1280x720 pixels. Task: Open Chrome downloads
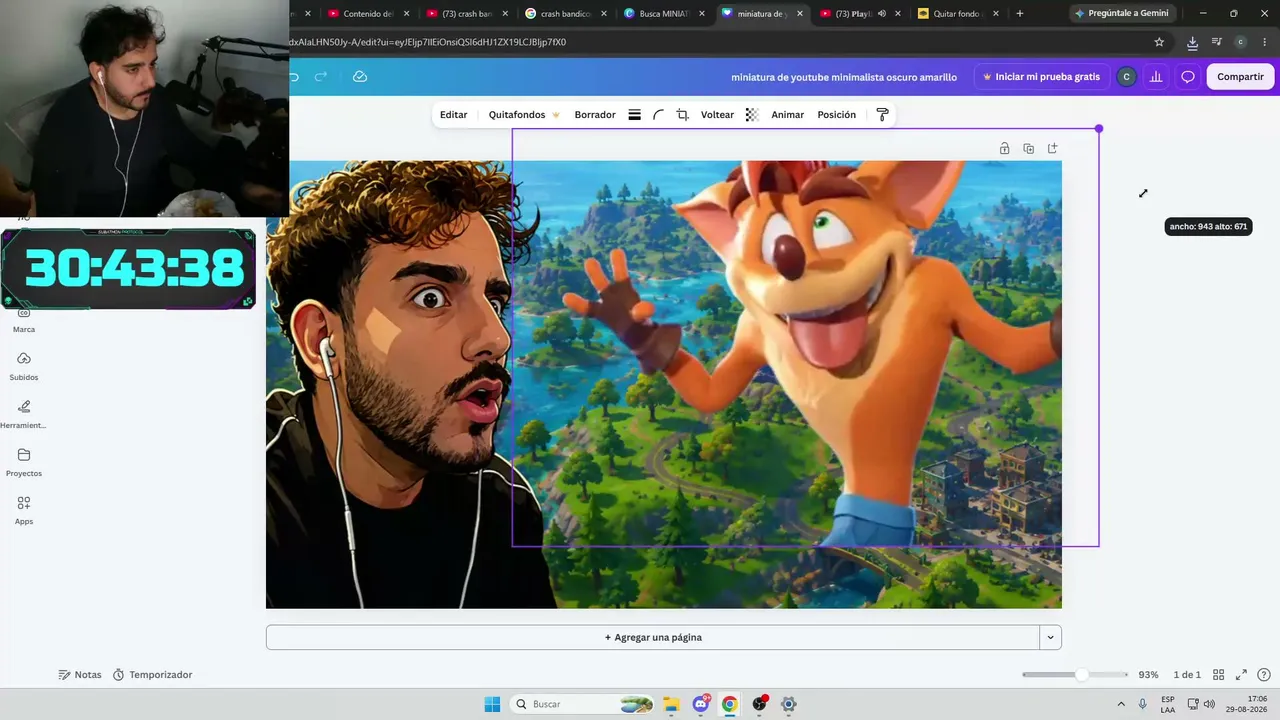point(1192,42)
